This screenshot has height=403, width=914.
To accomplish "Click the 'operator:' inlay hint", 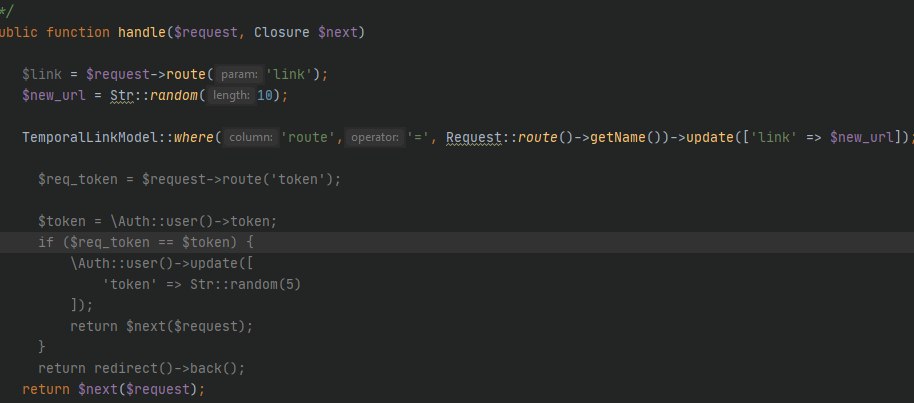I will [x=375, y=138].
